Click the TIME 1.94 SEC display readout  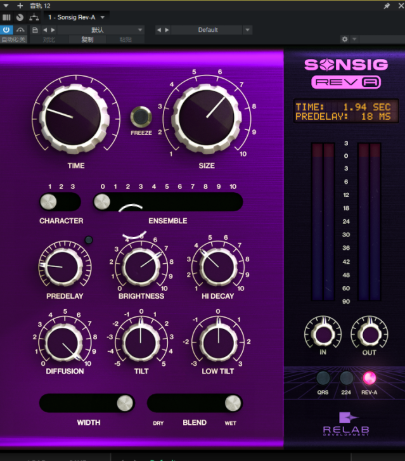pos(343,107)
